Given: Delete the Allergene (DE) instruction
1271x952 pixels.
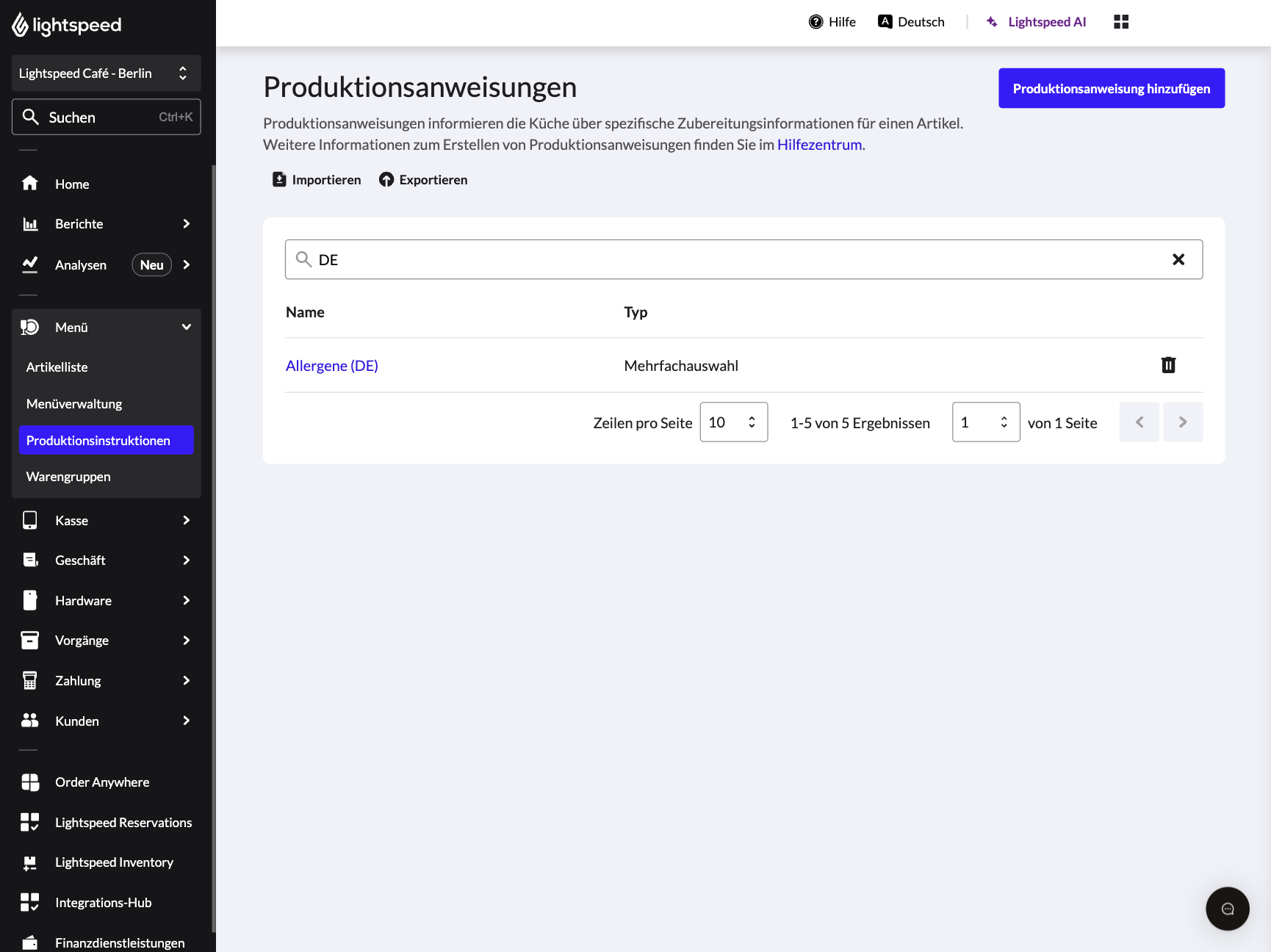Looking at the screenshot, I should pyautogui.click(x=1168, y=365).
